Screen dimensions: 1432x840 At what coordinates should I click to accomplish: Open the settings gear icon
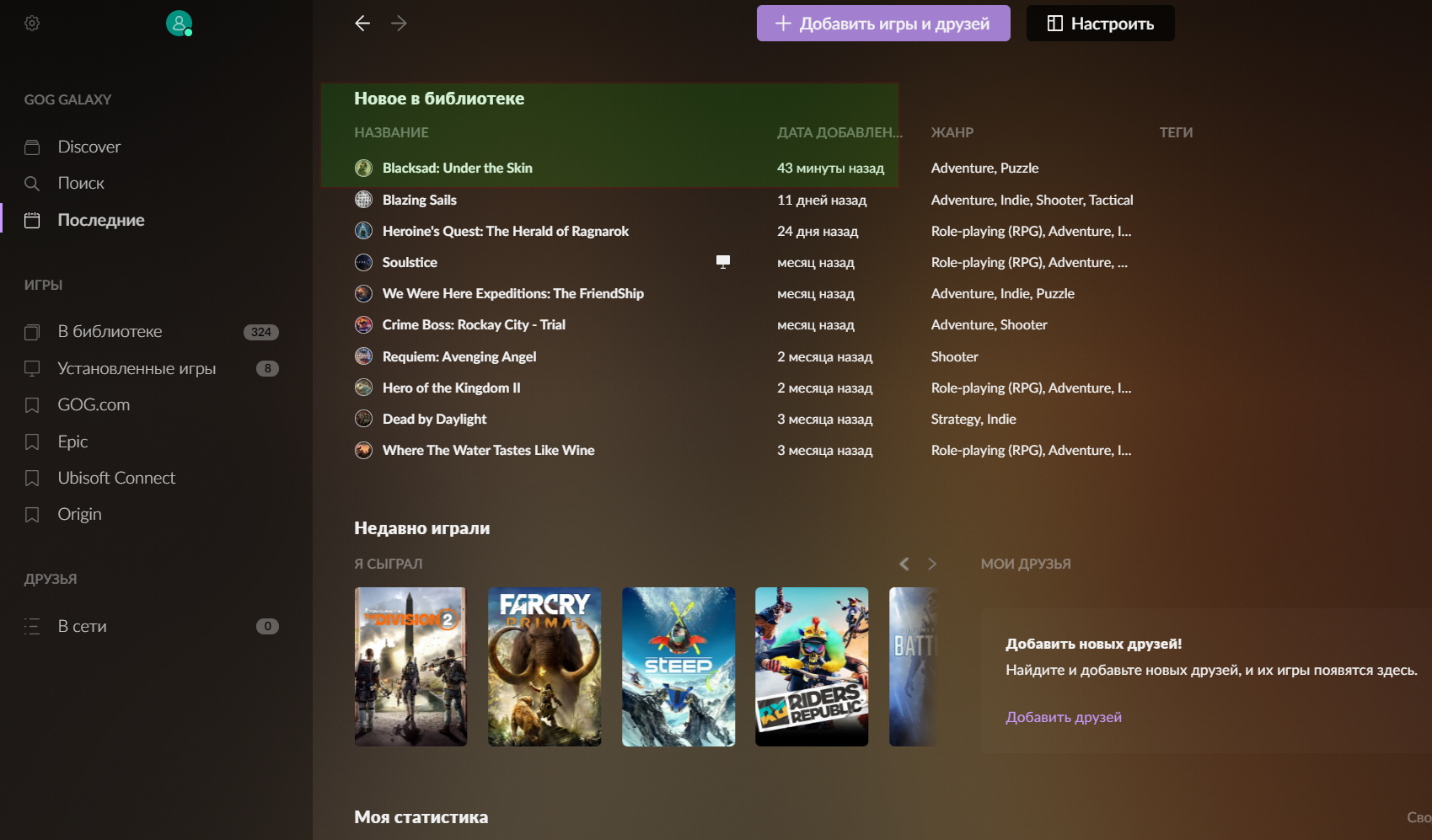(32, 24)
